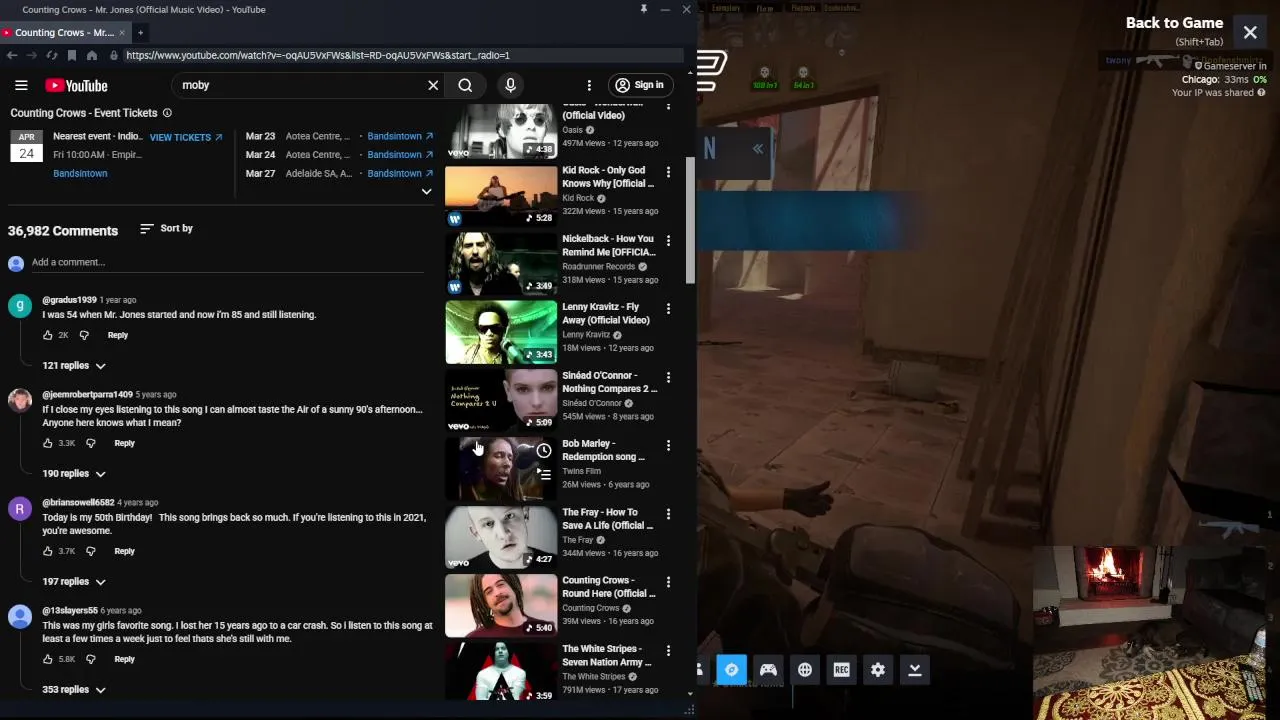
Task: Click Back to Game in Steam overlay
Action: (1174, 23)
